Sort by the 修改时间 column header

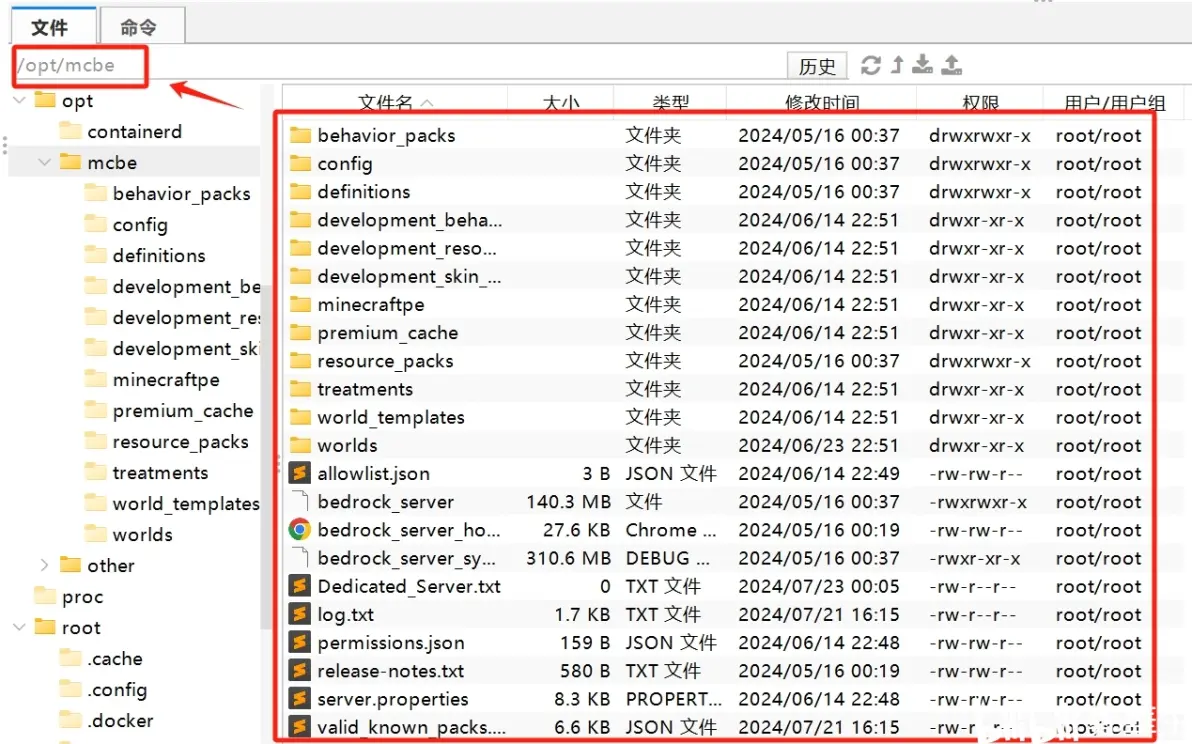tap(822, 103)
